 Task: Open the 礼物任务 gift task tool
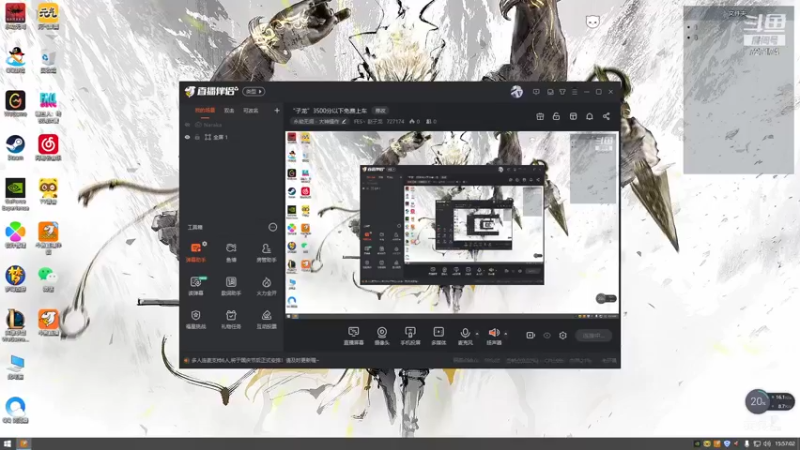tap(231, 319)
